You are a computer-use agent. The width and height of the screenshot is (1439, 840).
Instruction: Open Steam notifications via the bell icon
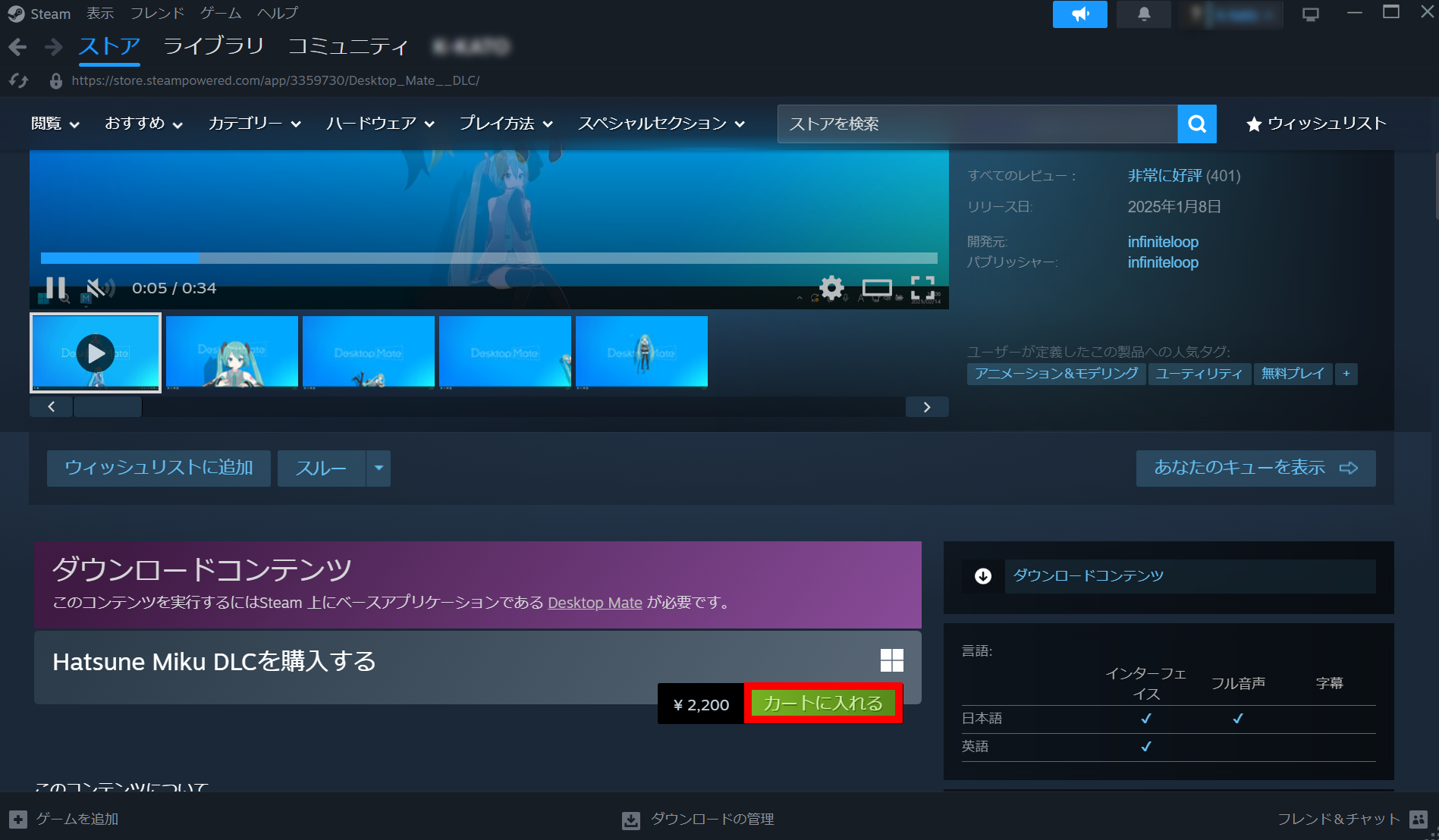click(x=1143, y=14)
